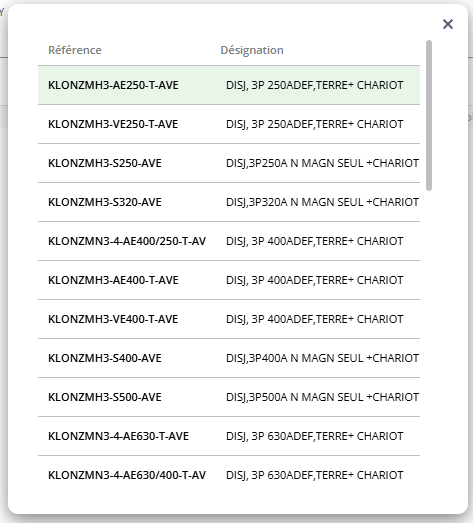Click the vertical scrollbar thumb

429,115
